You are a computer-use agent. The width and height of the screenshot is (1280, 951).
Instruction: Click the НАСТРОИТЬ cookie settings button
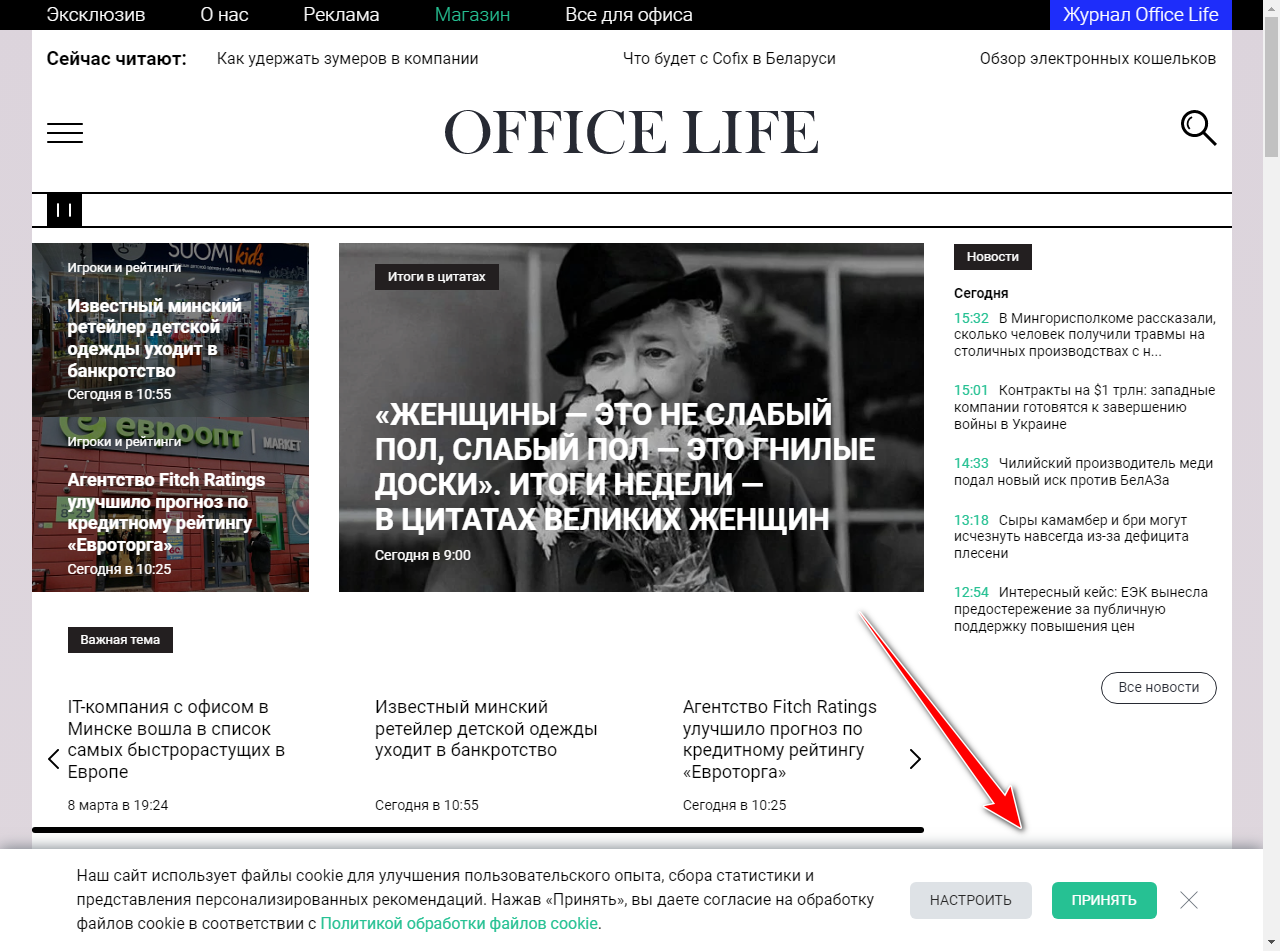[x=970, y=900]
